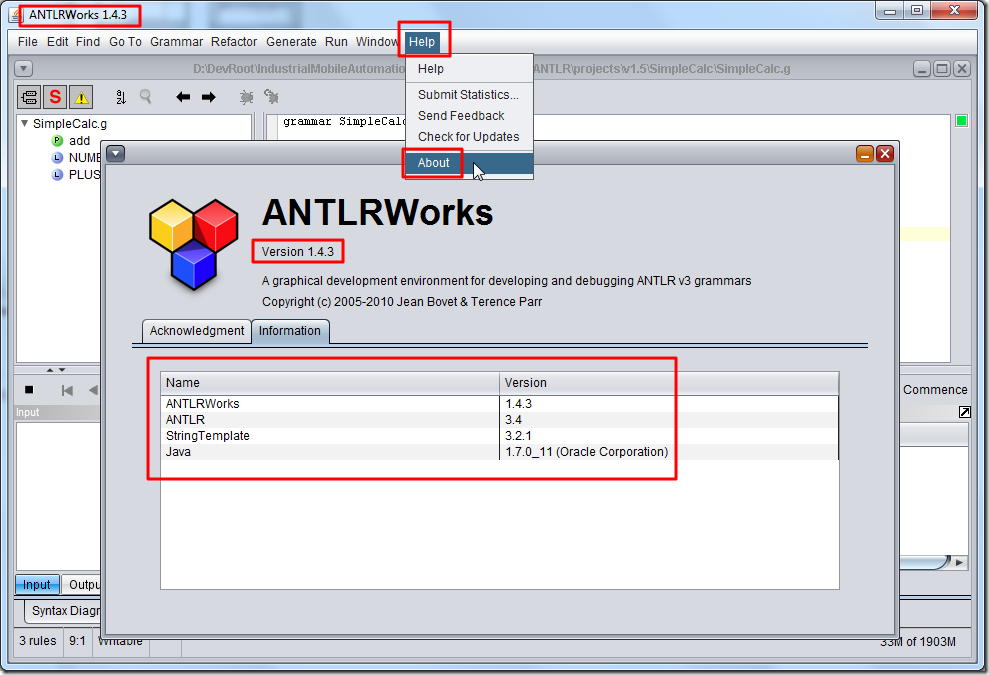989x675 pixels.
Task: Open the document window dropdown arrow
Action: coord(23,68)
